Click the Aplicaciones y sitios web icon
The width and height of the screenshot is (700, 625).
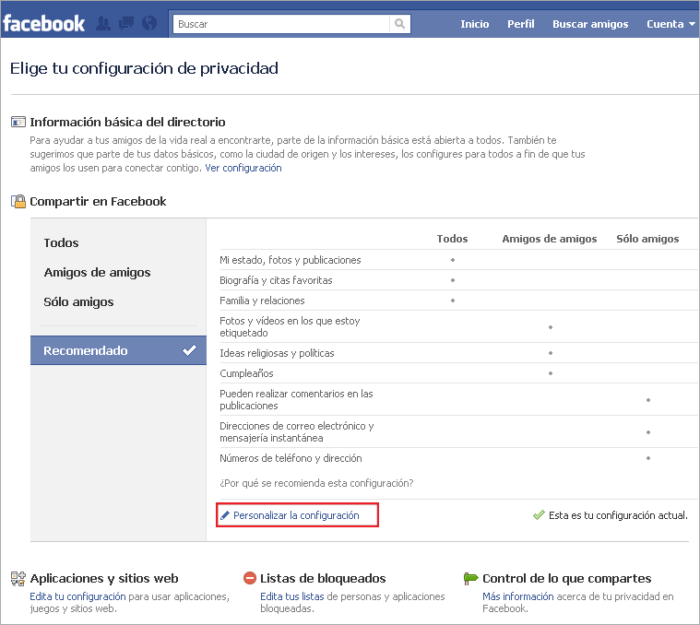coord(18,579)
